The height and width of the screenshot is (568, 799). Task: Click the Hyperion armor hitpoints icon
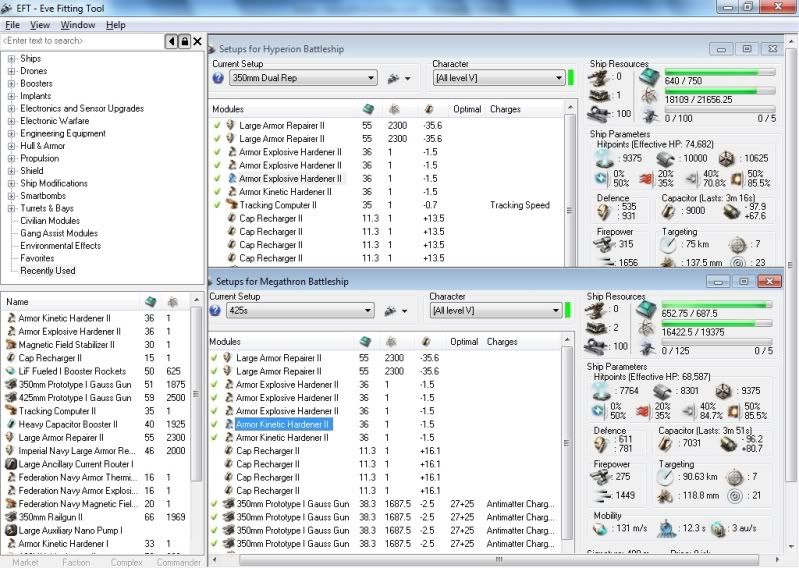[x=665, y=159]
